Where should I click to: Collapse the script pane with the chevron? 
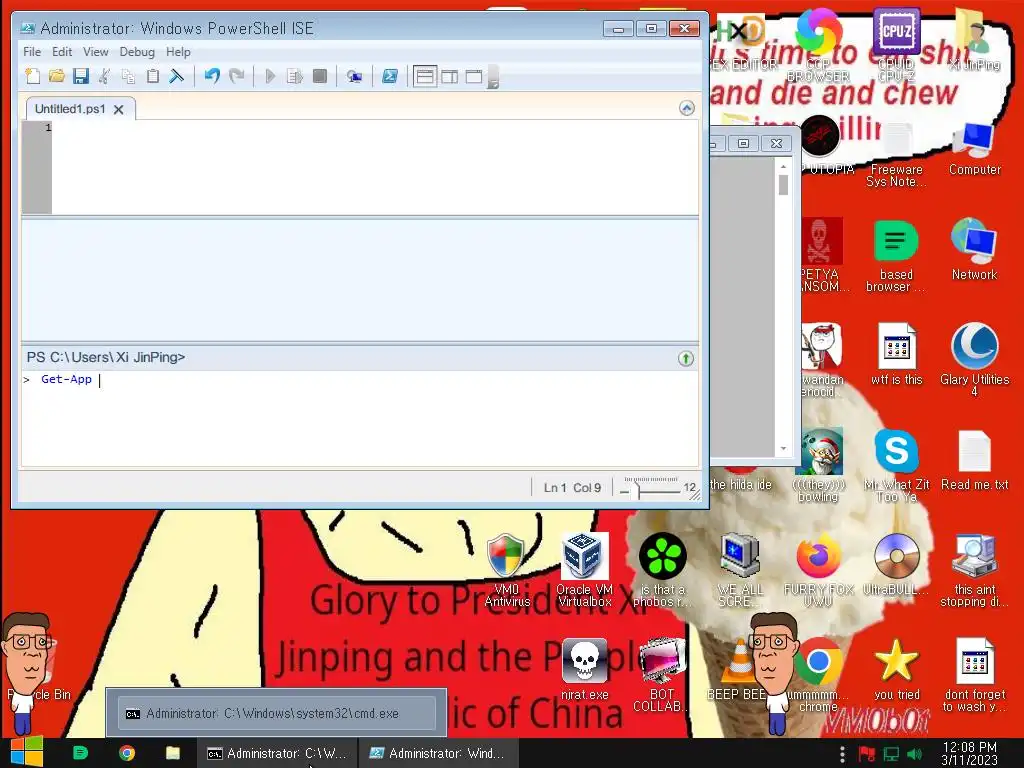[686, 108]
